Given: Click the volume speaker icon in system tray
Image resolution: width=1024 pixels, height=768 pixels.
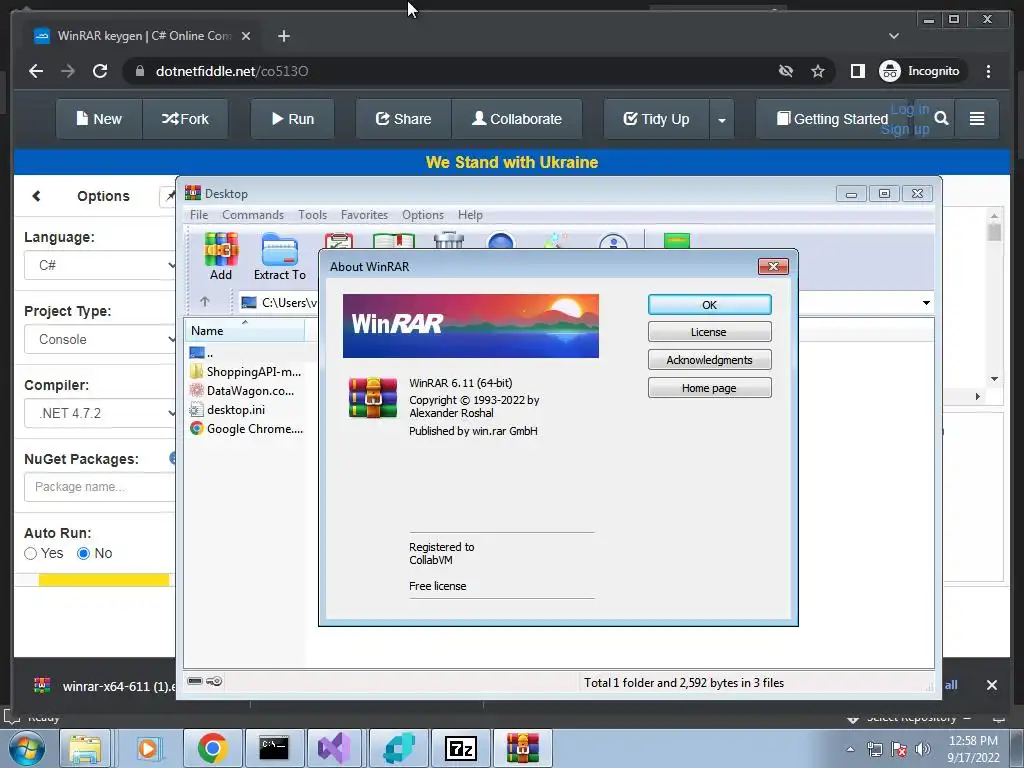Looking at the screenshot, I should pos(923,749).
